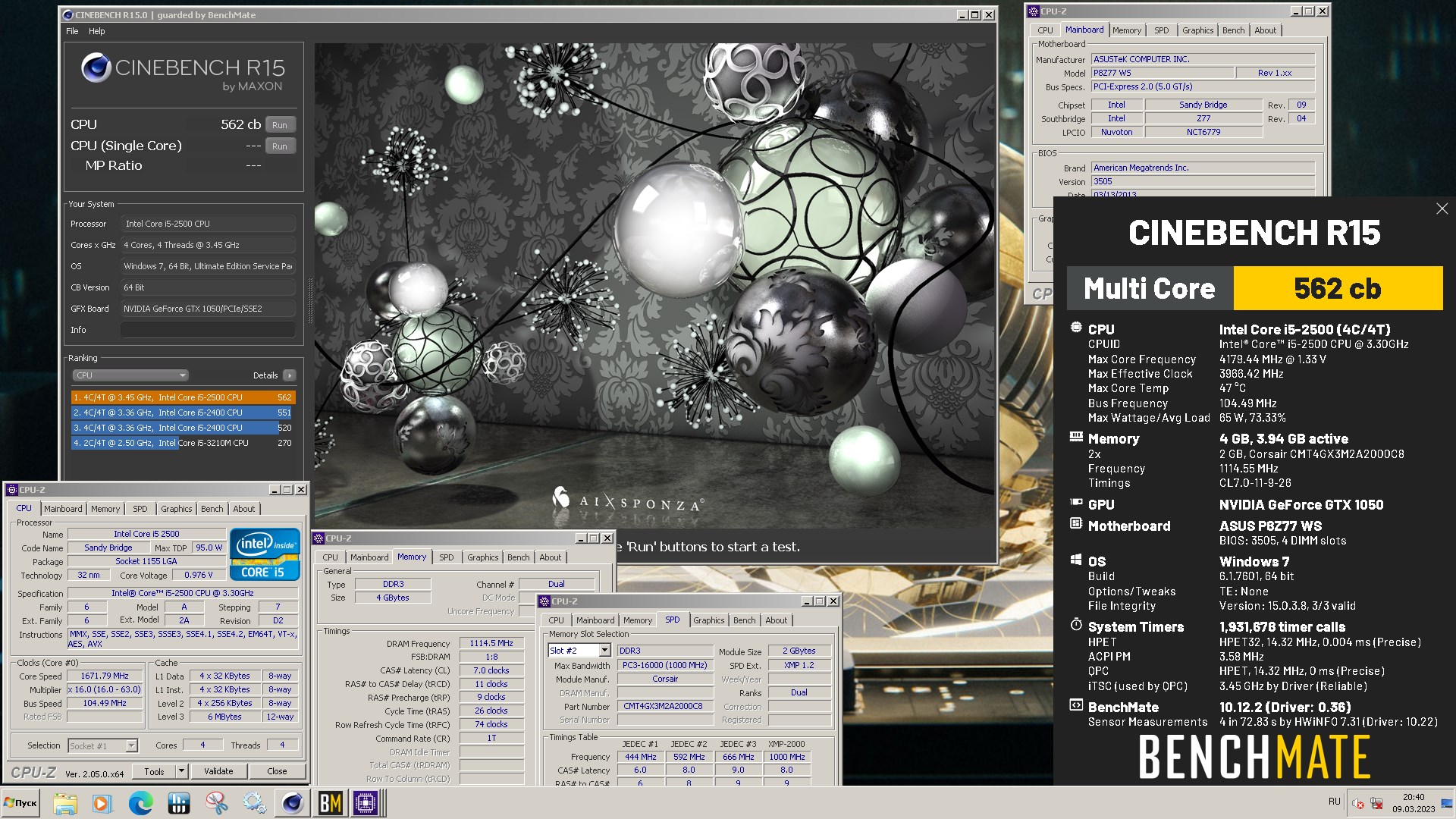Open the Snipping Tool from taskbar

click(217, 803)
